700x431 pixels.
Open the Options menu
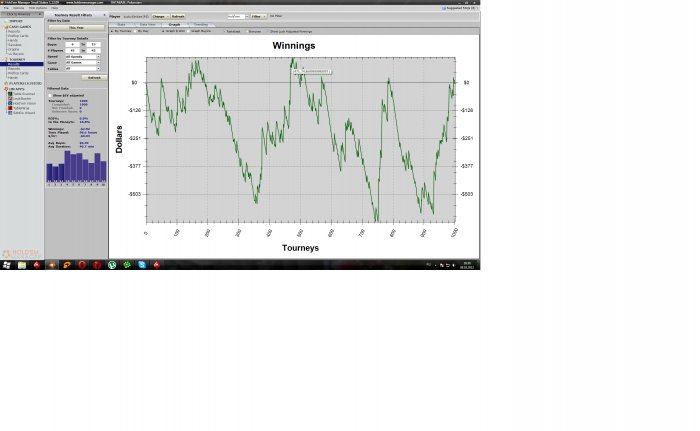pos(18,8)
